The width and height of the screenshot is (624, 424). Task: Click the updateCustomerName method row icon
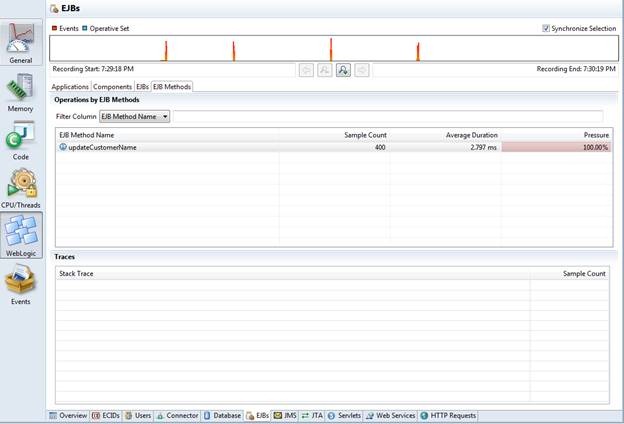(x=63, y=147)
